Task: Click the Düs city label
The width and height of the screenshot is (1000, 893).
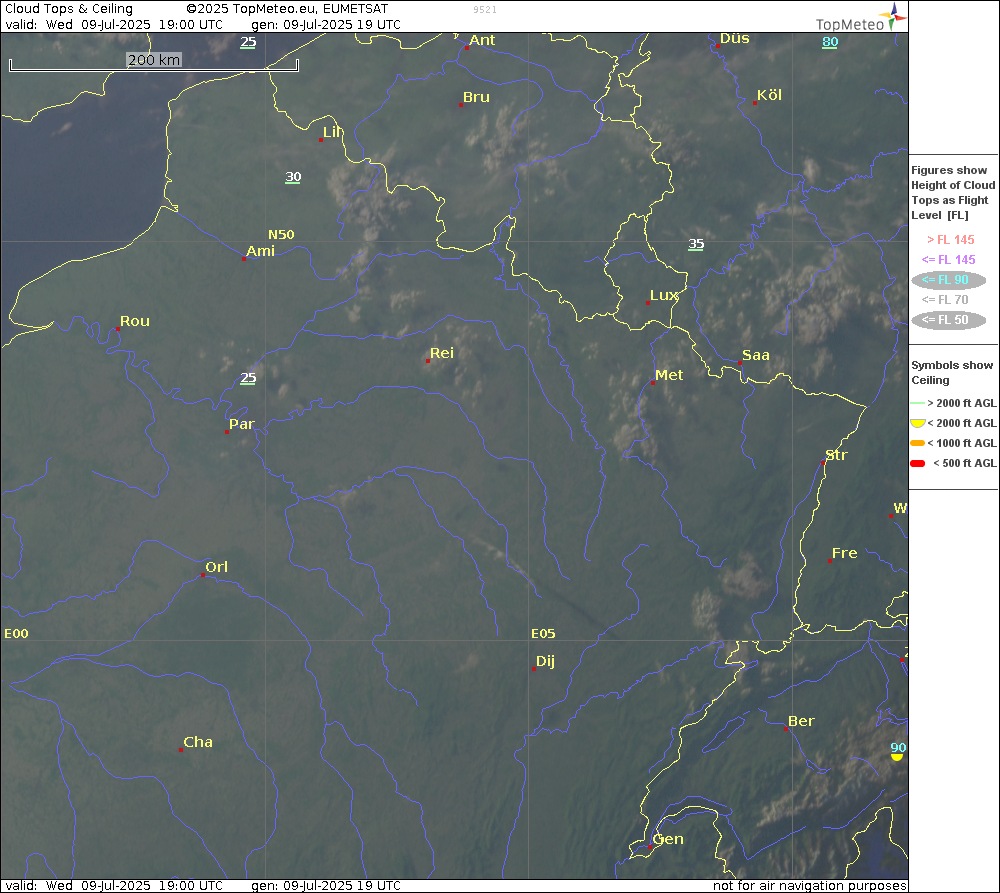Action: pos(734,38)
